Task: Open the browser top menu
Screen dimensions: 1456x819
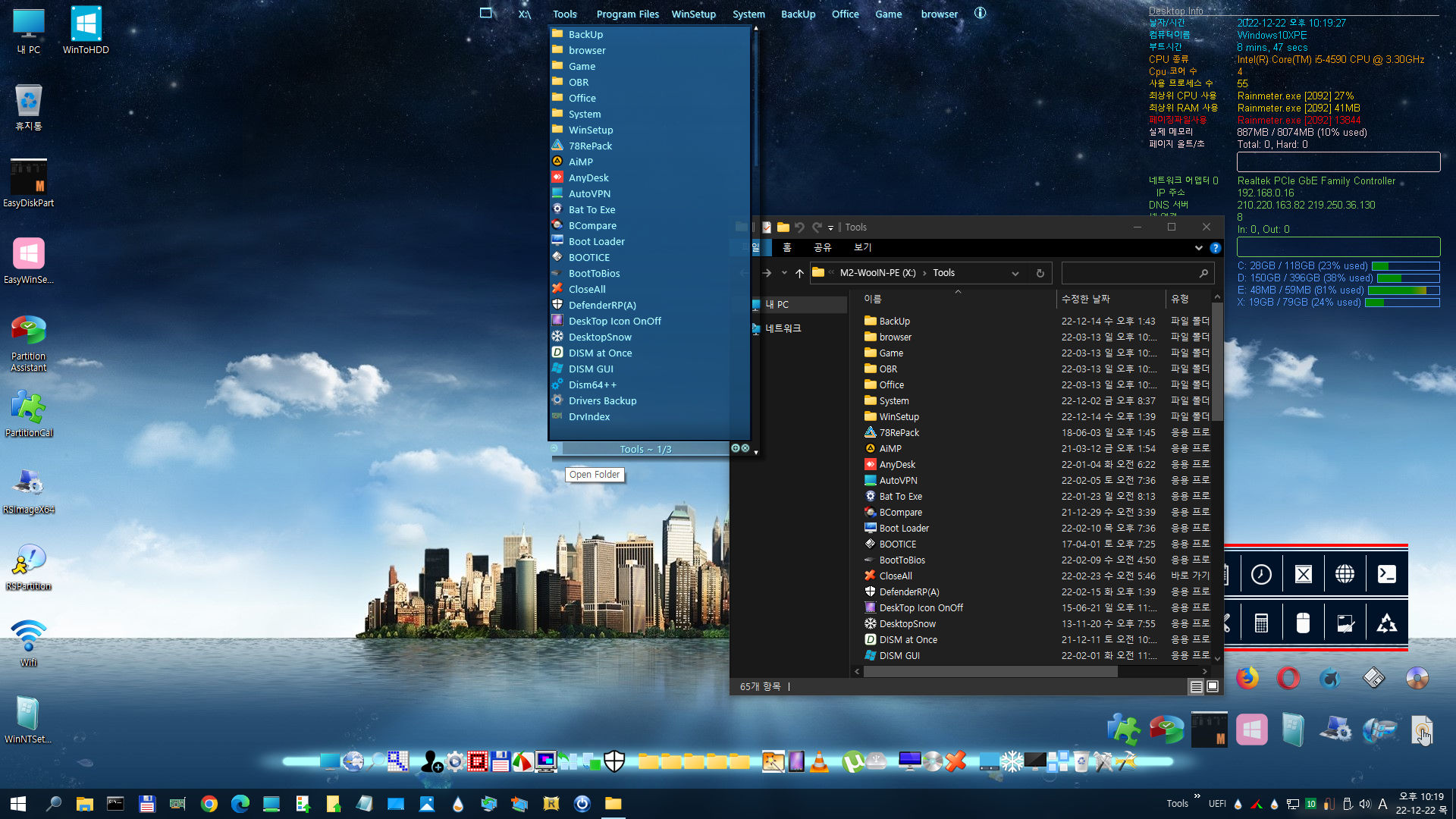Action: (x=939, y=14)
